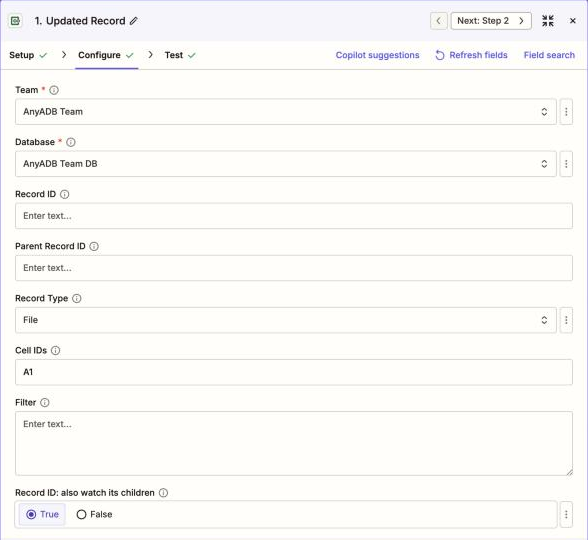
Task: Click the up-down arrows in Database dropdown
Action: [544, 164]
